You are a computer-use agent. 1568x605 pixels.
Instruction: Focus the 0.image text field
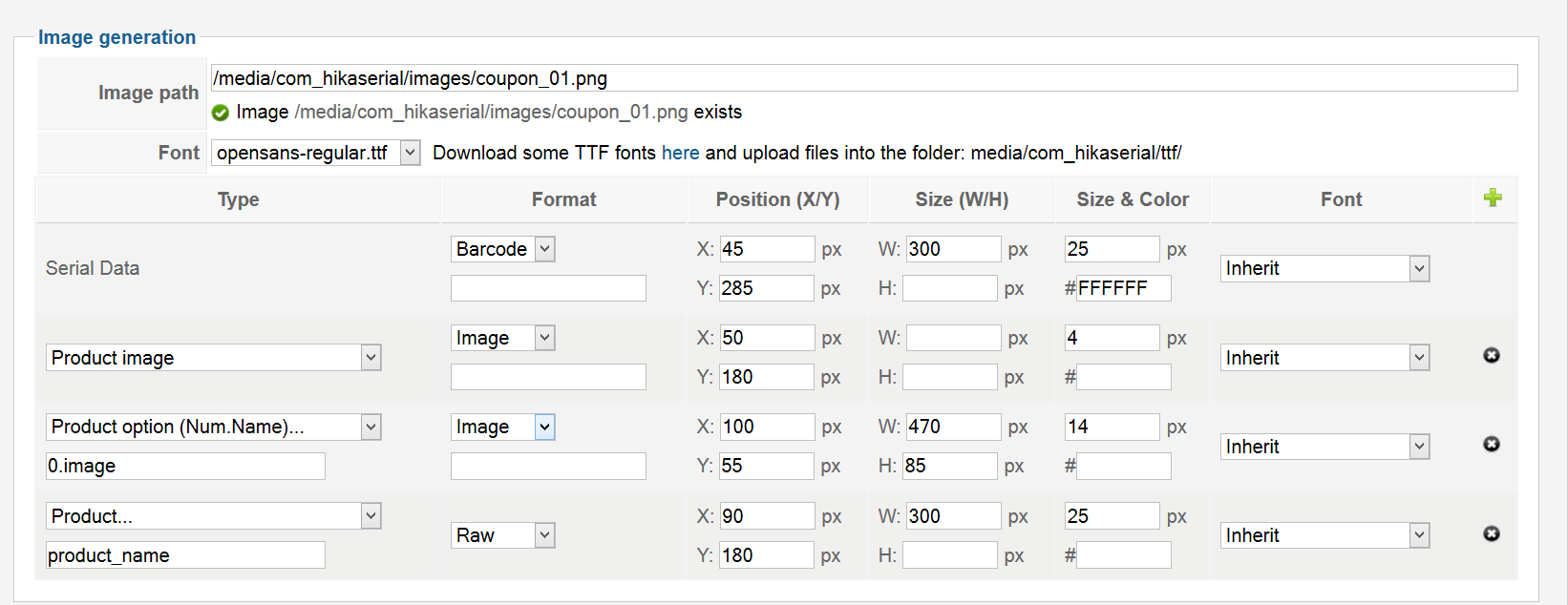pos(185,466)
